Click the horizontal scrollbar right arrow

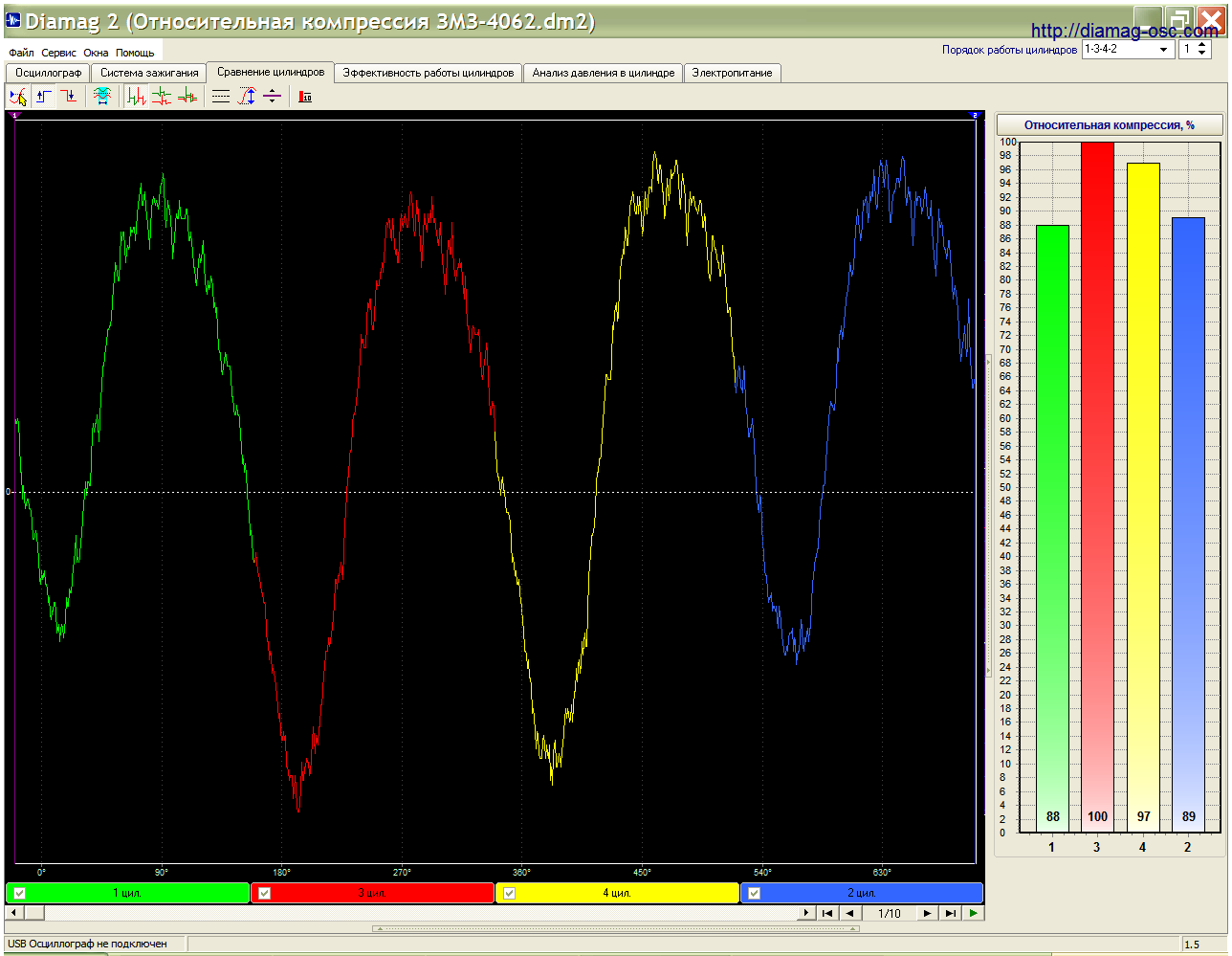click(807, 913)
